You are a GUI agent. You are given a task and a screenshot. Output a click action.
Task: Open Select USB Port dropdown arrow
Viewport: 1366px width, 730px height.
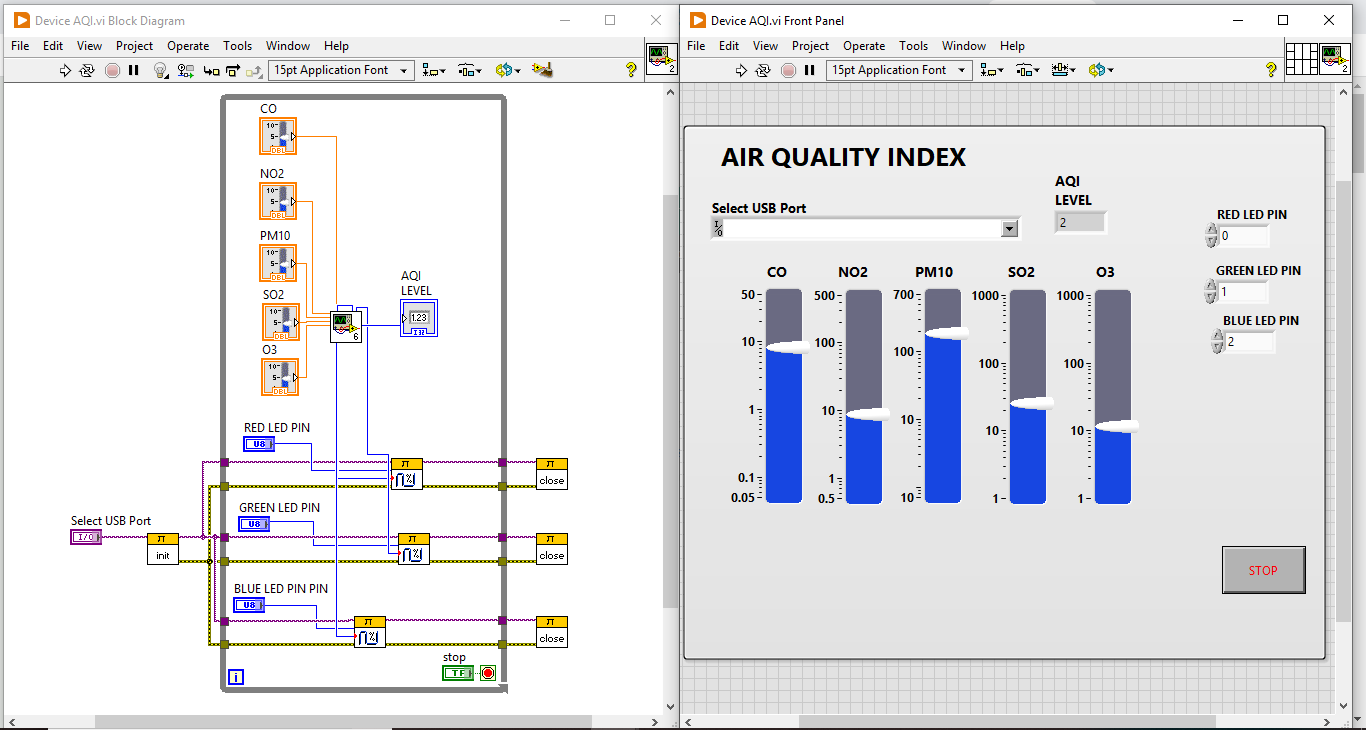coord(1009,228)
